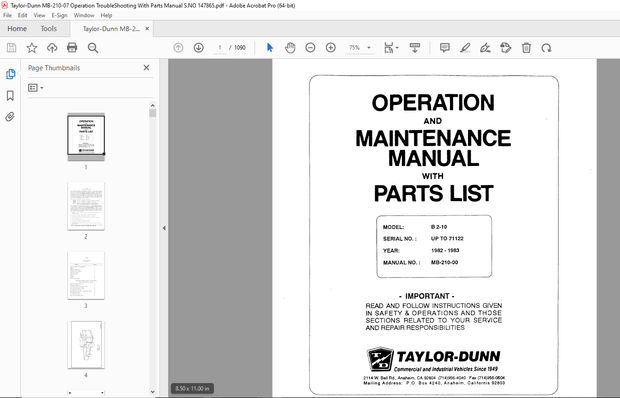Screen dimensions: 620x398
Task: Collapse the navigation pane arrow
Action: click(x=164, y=228)
